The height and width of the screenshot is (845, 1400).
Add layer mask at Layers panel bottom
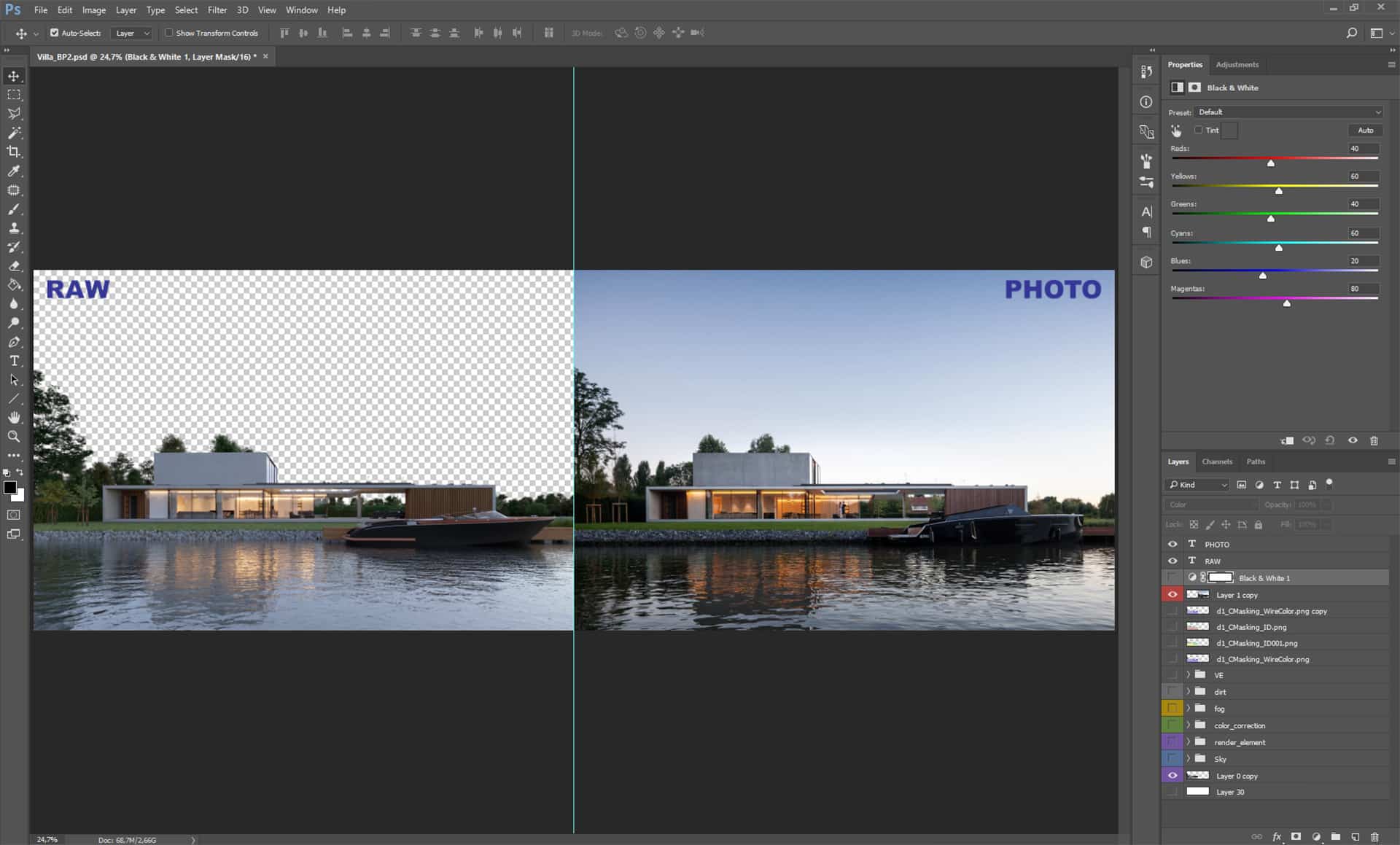[x=1296, y=836]
